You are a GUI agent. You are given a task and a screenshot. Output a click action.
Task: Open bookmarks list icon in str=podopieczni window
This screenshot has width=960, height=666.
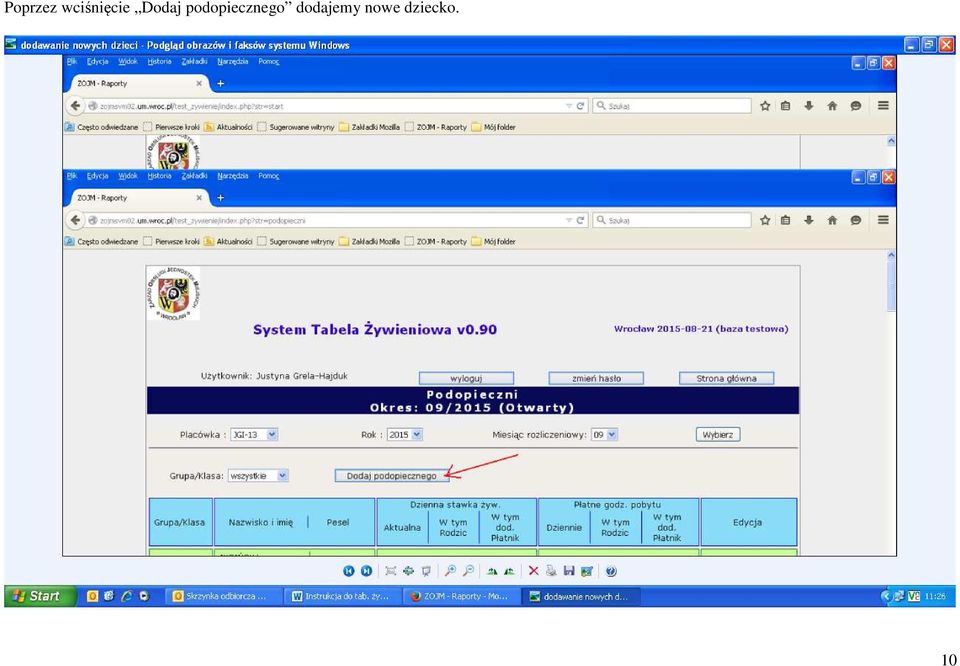point(786,220)
